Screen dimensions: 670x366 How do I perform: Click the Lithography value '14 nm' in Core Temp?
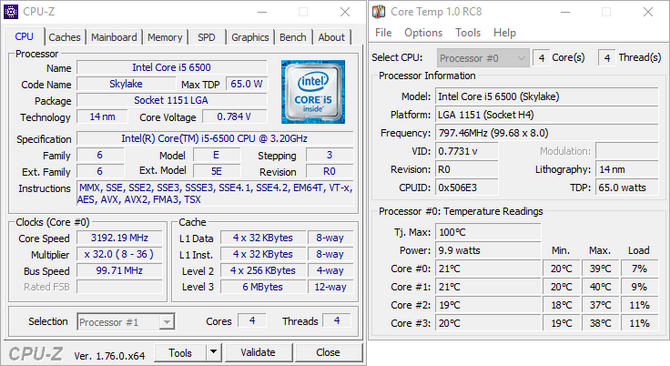627,170
